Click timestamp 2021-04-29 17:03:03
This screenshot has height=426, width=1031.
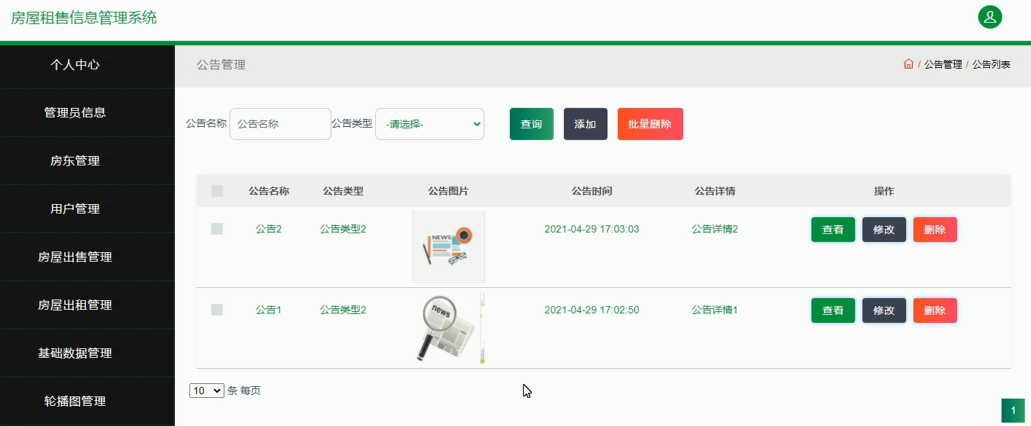coord(592,229)
